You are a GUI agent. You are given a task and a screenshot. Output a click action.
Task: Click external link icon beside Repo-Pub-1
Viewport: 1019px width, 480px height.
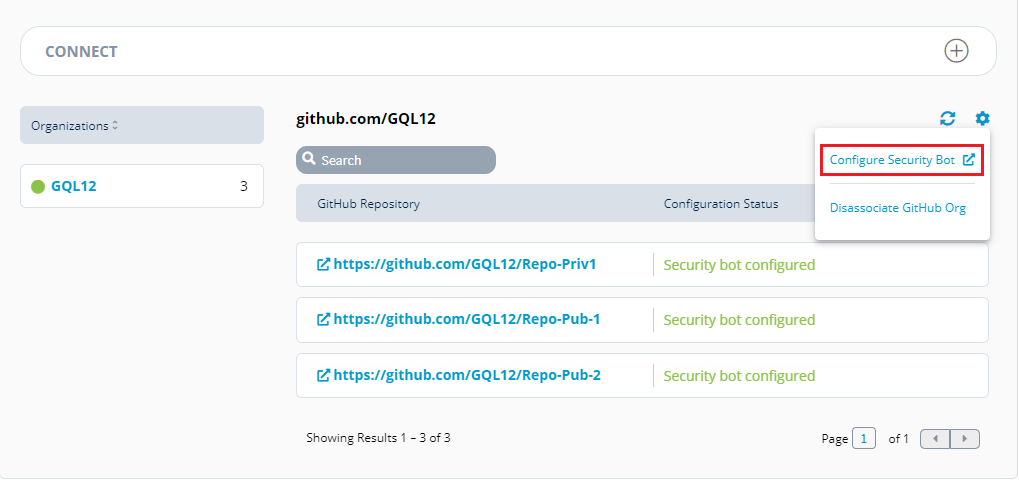pyautogui.click(x=323, y=320)
